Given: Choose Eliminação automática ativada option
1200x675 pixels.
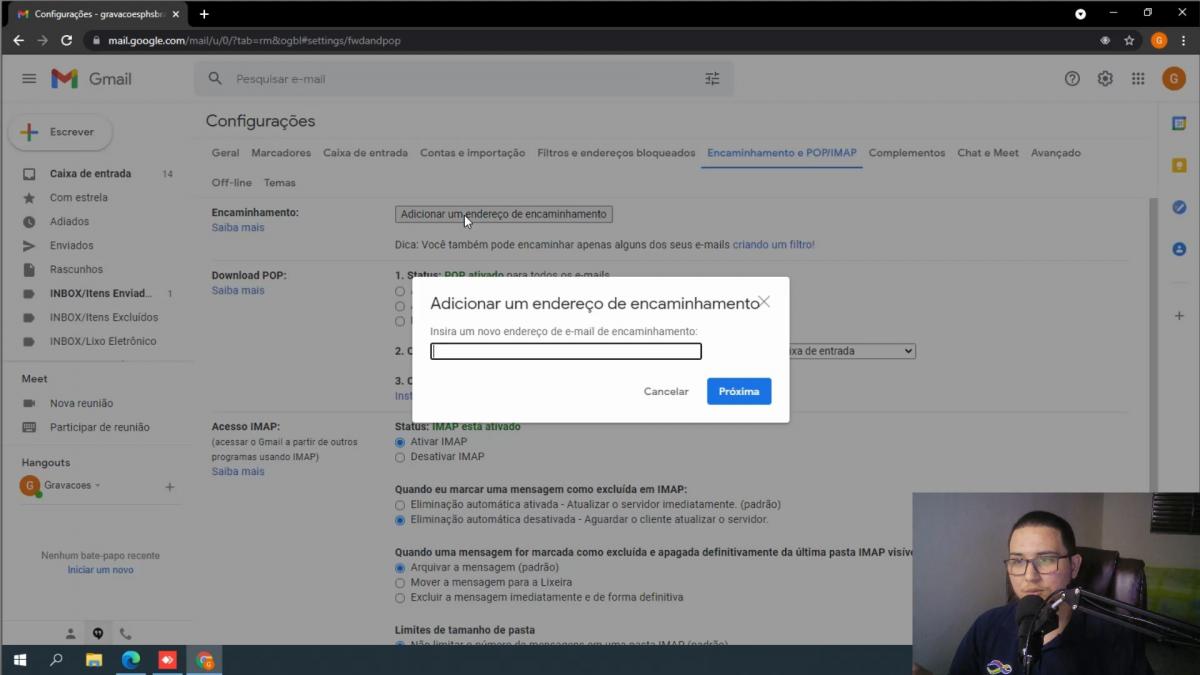Looking at the screenshot, I should 400,505.
